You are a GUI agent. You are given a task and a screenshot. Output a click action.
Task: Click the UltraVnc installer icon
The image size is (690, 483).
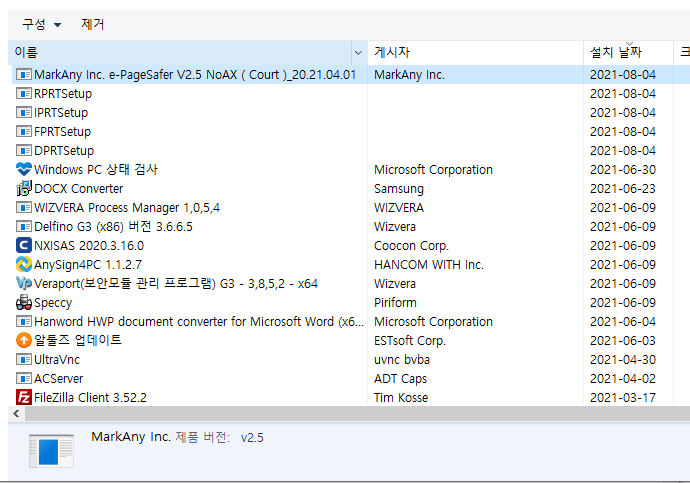tap(24, 360)
